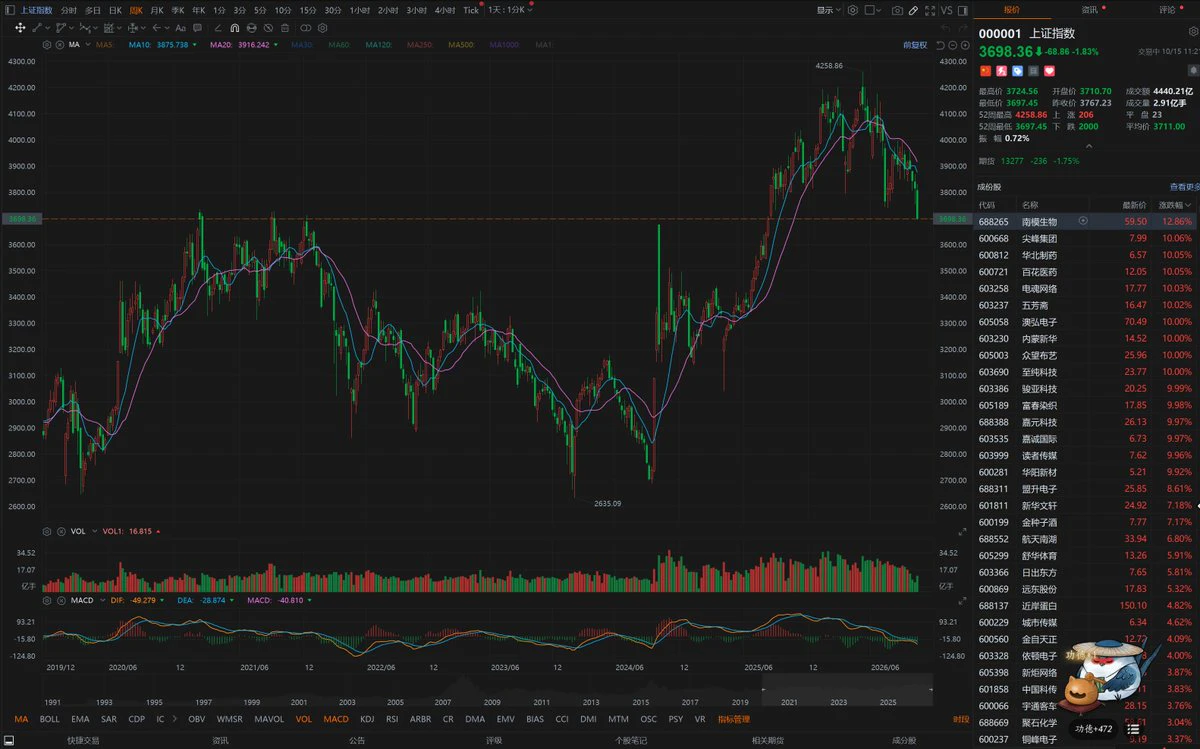This screenshot has width=1200, height=749.
Task: Select the crosshair move cursor tool
Action: click(x=20, y=28)
